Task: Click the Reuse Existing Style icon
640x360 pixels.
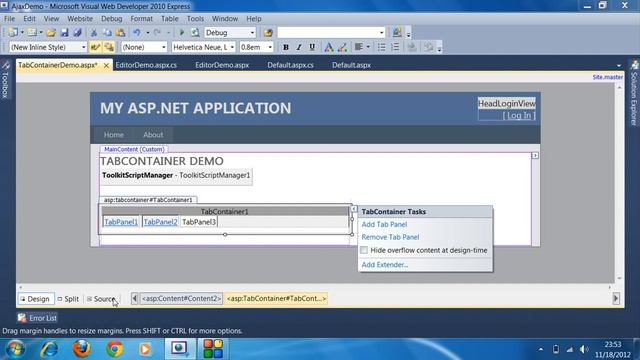Action: point(96,47)
